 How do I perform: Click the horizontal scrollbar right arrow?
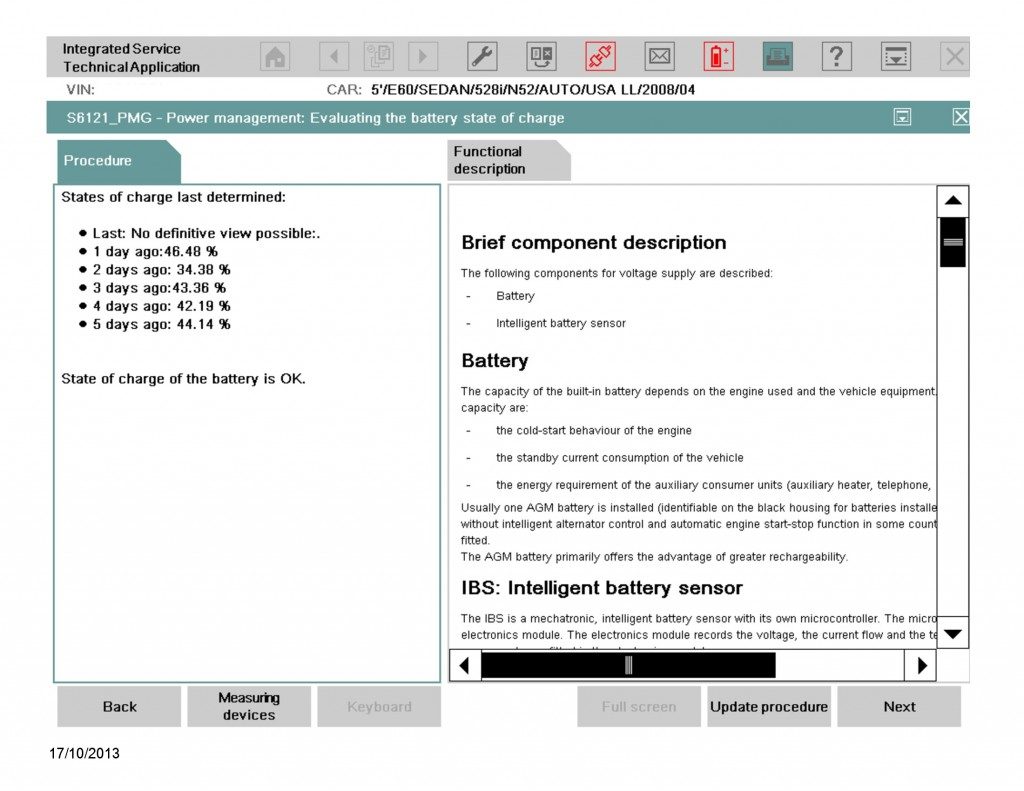(x=921, y=666)
